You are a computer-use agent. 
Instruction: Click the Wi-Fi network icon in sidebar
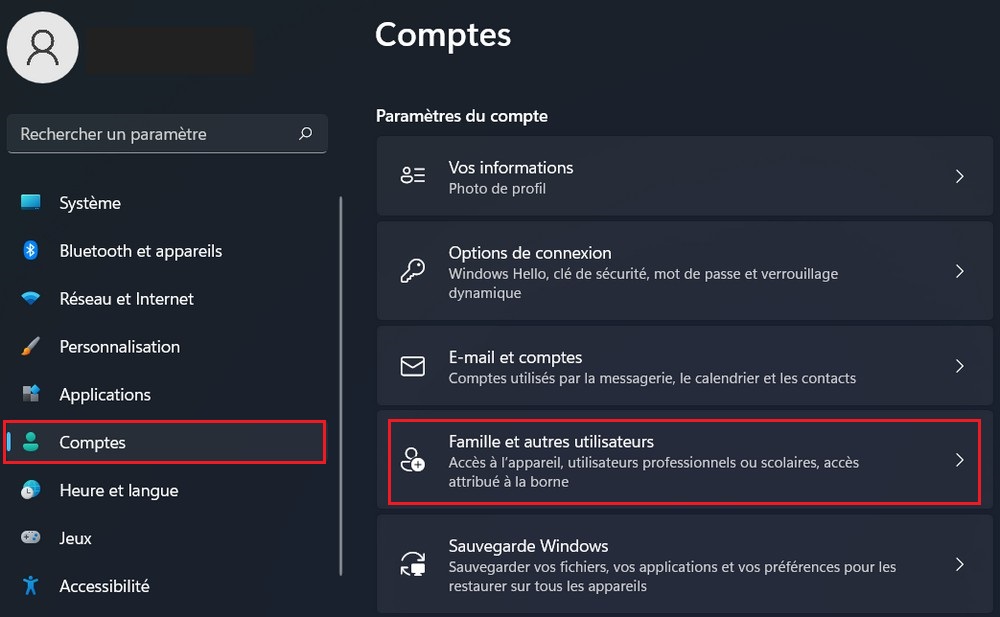pyautogui.click(x=31, y=299)
